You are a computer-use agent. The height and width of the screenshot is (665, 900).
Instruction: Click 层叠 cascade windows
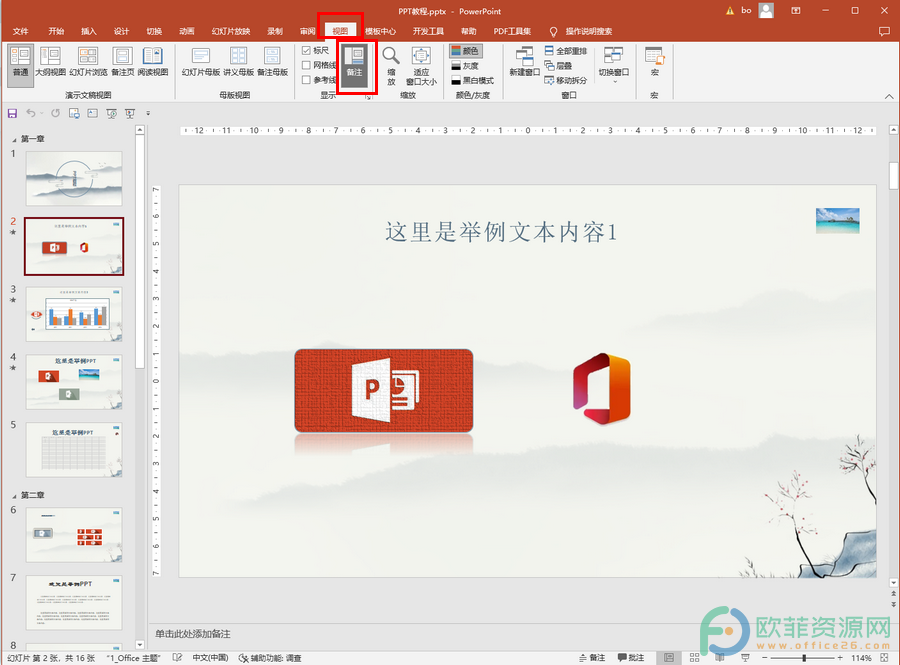558,66
